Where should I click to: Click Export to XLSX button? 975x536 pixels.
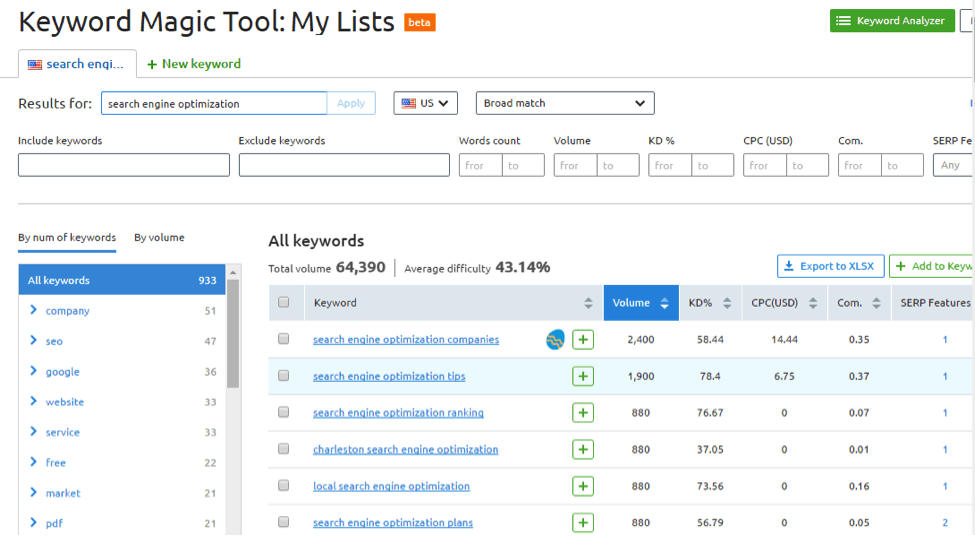830,266
